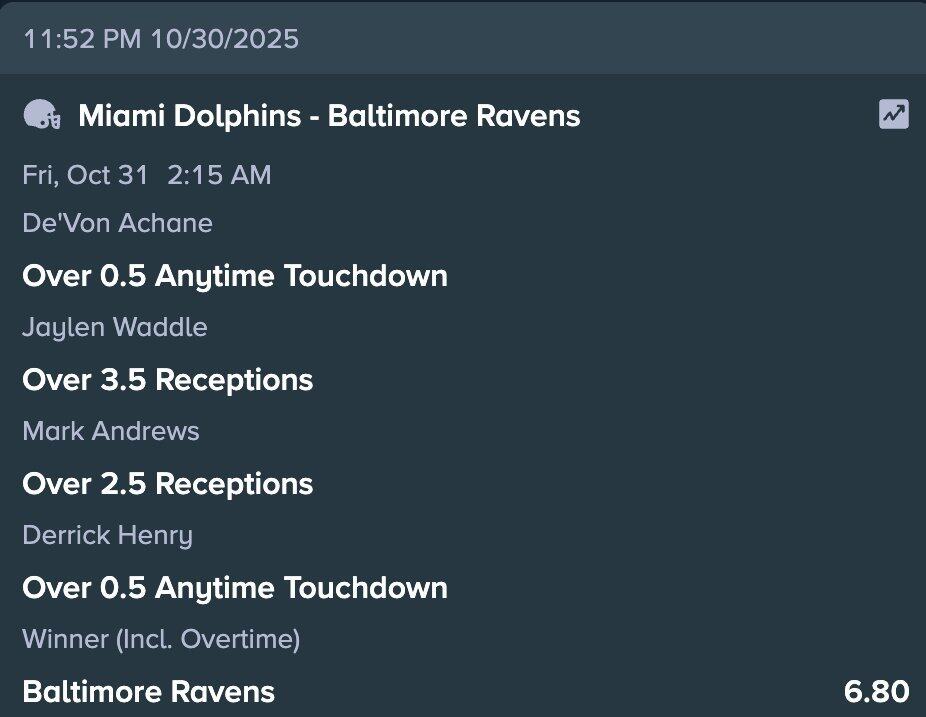The image size is (926, 717).
Task: Click the 6.80 odds value
Action: click(876, 691)
